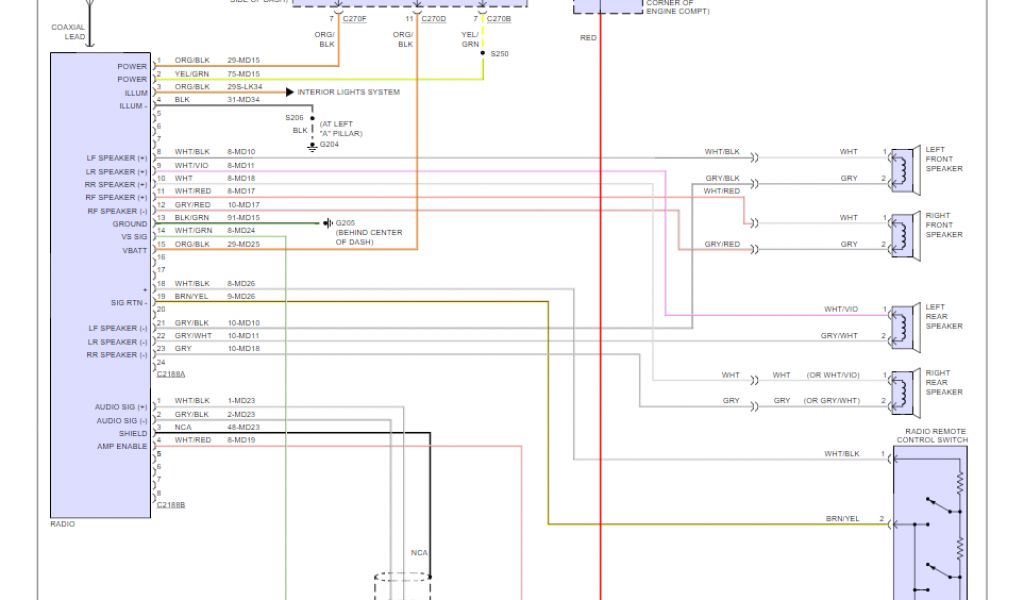The width and height of the screenshot is (1024, 600).
Task: Click the right front speaker symbol
Action: pyautogui.click(x=904, y=232)
